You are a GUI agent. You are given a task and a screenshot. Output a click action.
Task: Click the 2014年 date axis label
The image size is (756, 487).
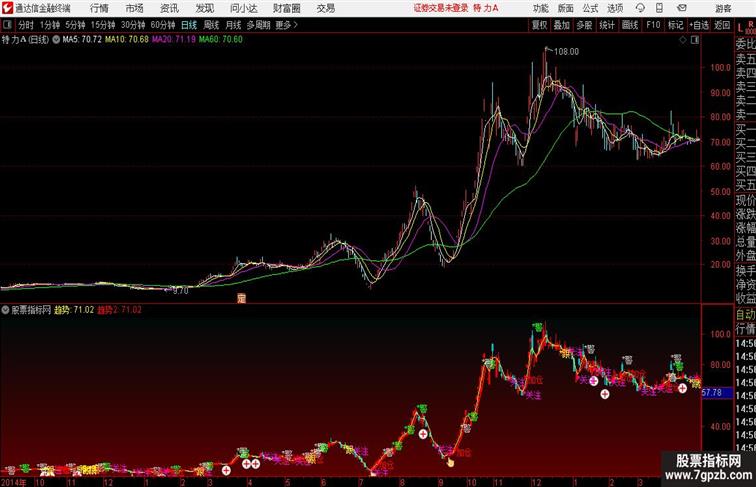point(14,482)
